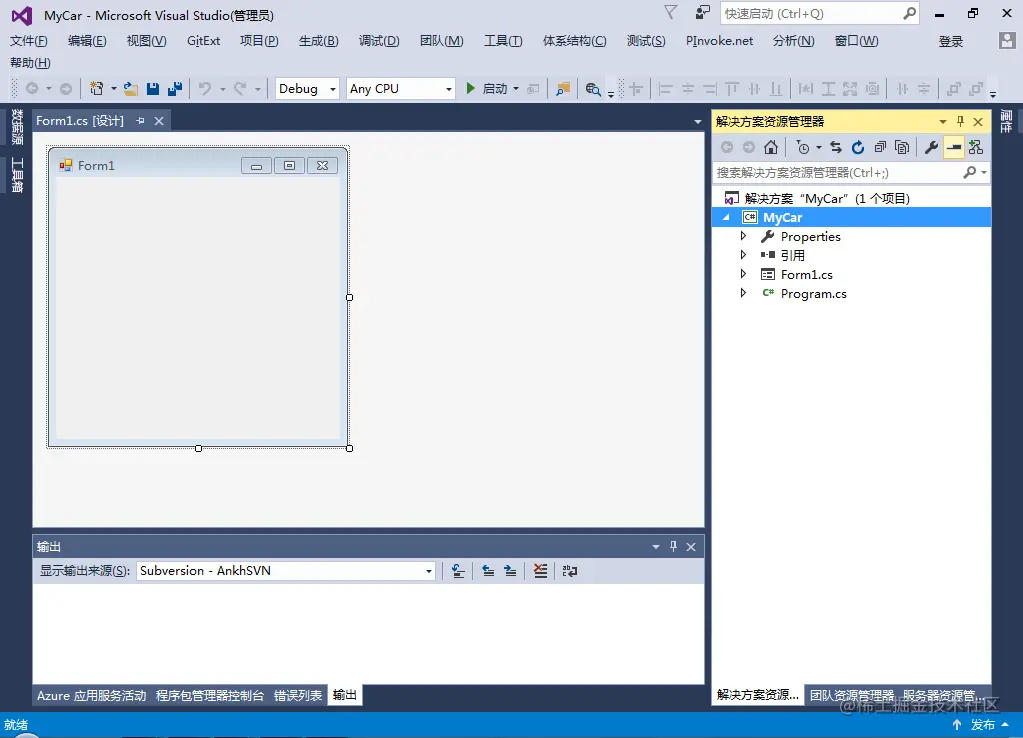Switch to the 程序包管理器控制台 tab
This screenshot has width=1023, height=738.
click(x=210, y=695)
